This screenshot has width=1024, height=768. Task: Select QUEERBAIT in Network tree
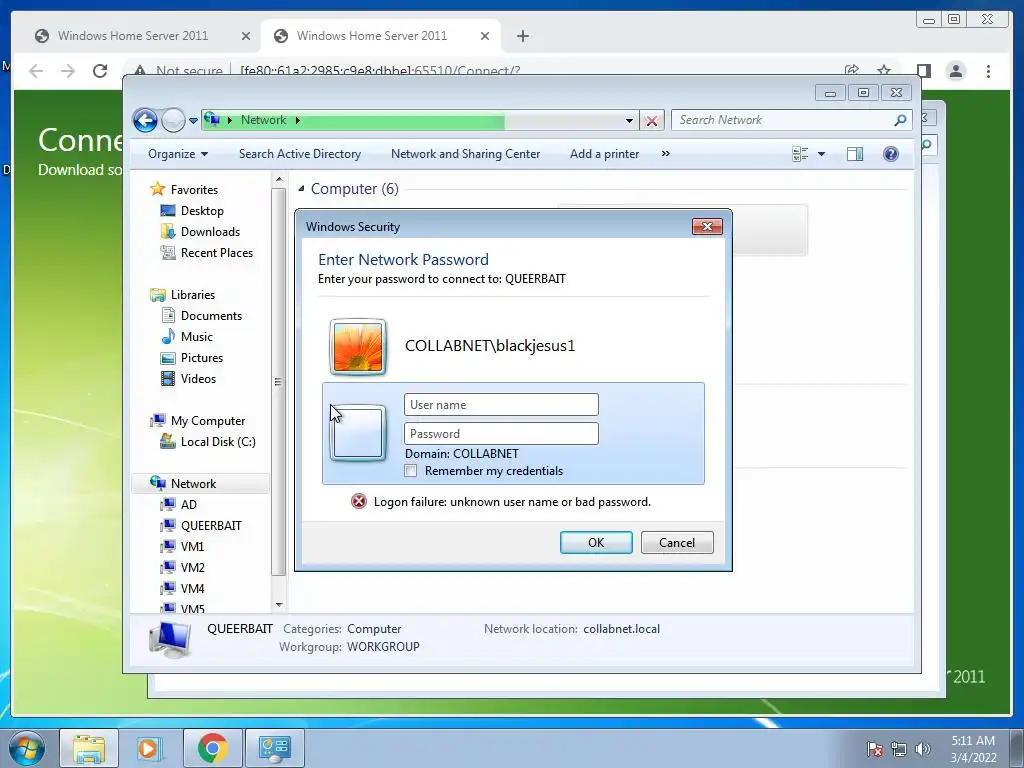click(x=211, y=526)
